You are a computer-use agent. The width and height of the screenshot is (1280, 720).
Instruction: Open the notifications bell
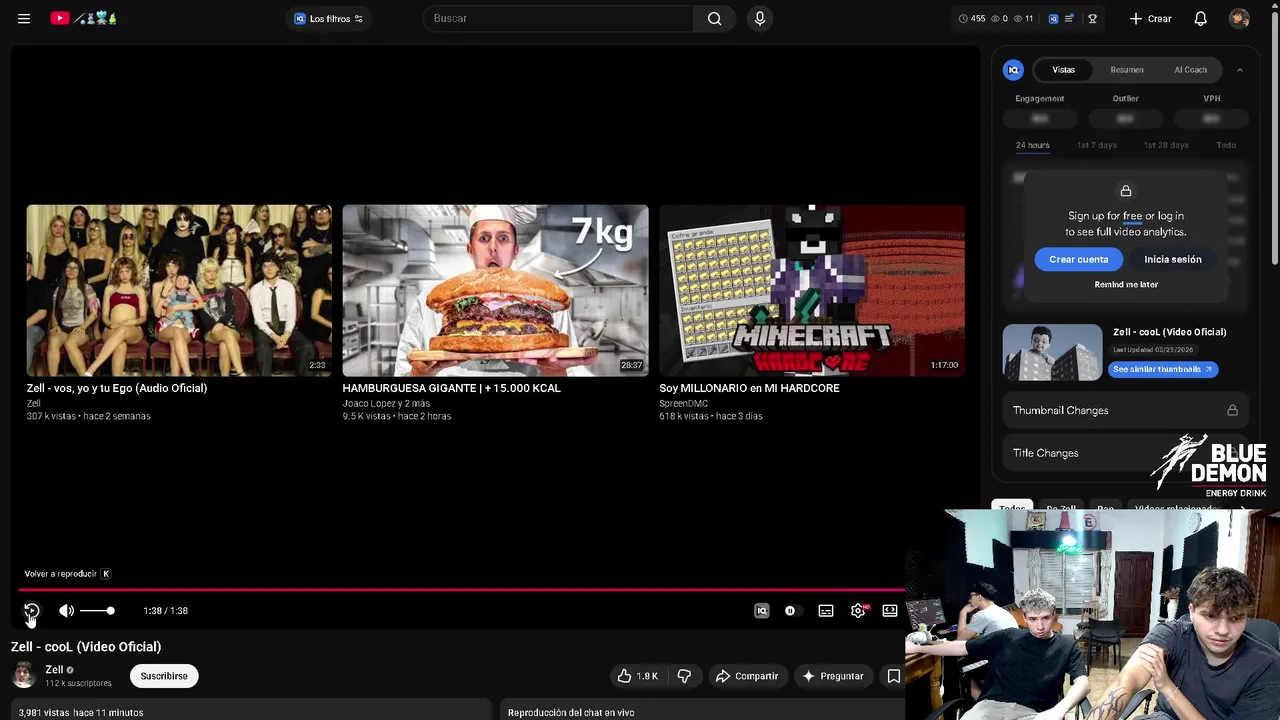pos(1200,18)
